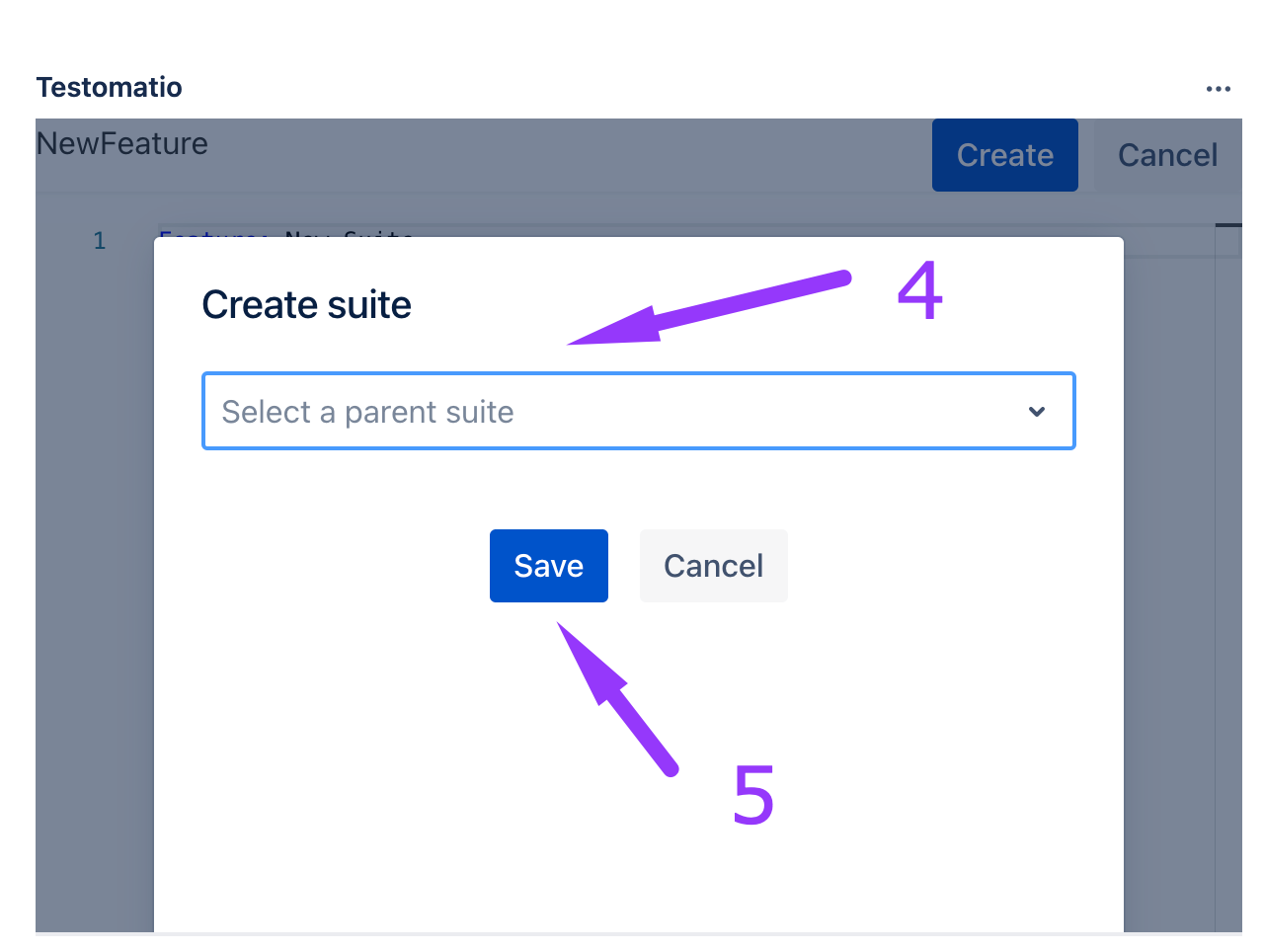This screenshot has height=952, width=1264.
Task: Open the Select a parent suite dropdown
Action: tap(638, 412)
